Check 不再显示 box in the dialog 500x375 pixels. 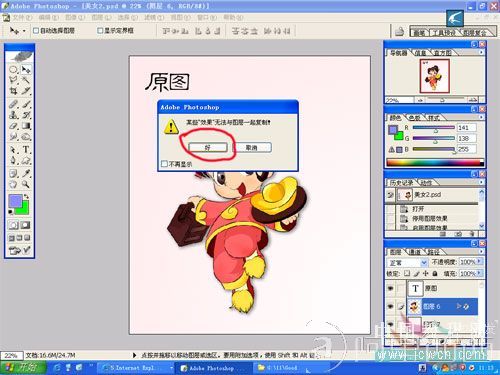(164, 164)
